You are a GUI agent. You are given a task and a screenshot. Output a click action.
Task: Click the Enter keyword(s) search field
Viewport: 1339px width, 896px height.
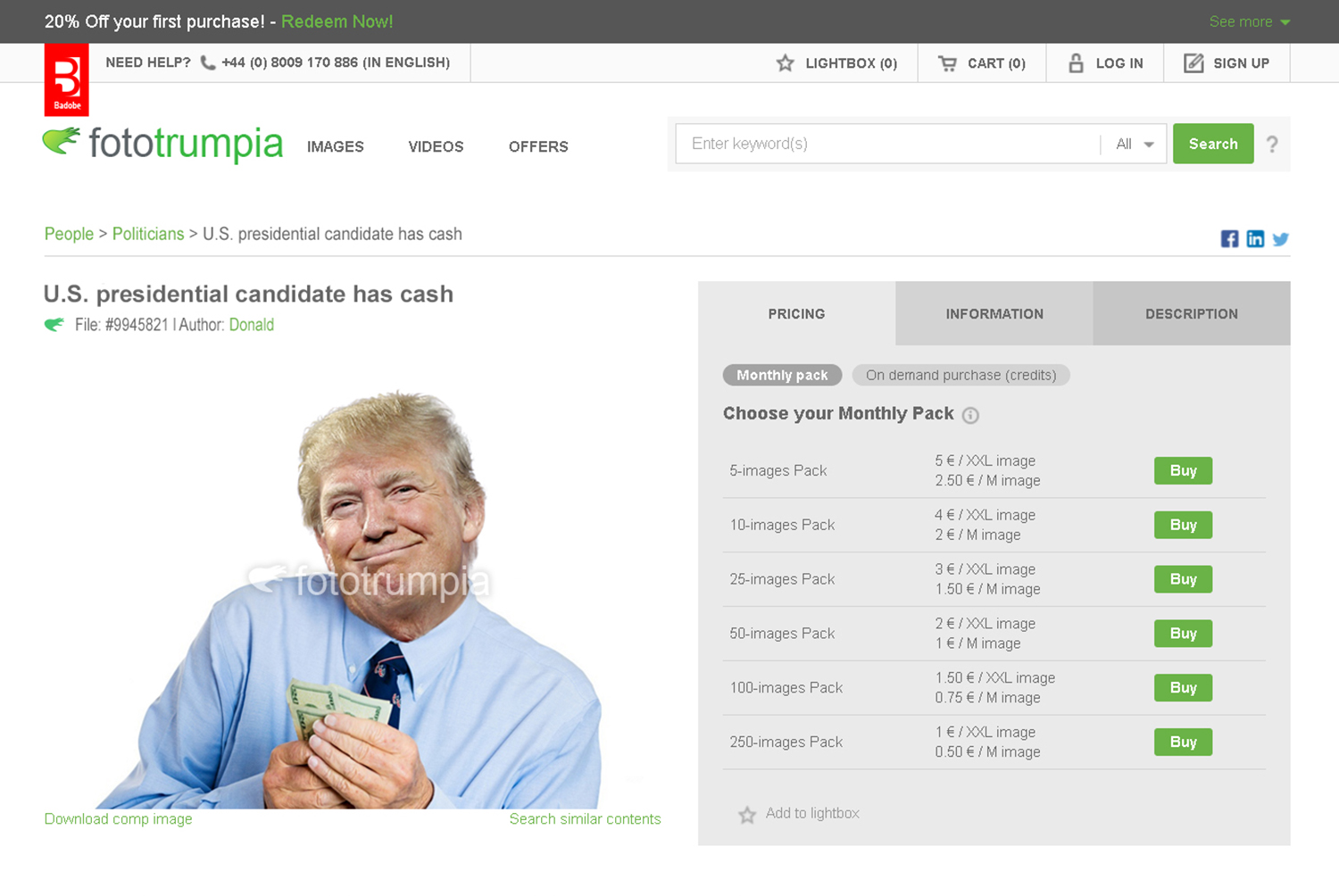coord(888,144)
